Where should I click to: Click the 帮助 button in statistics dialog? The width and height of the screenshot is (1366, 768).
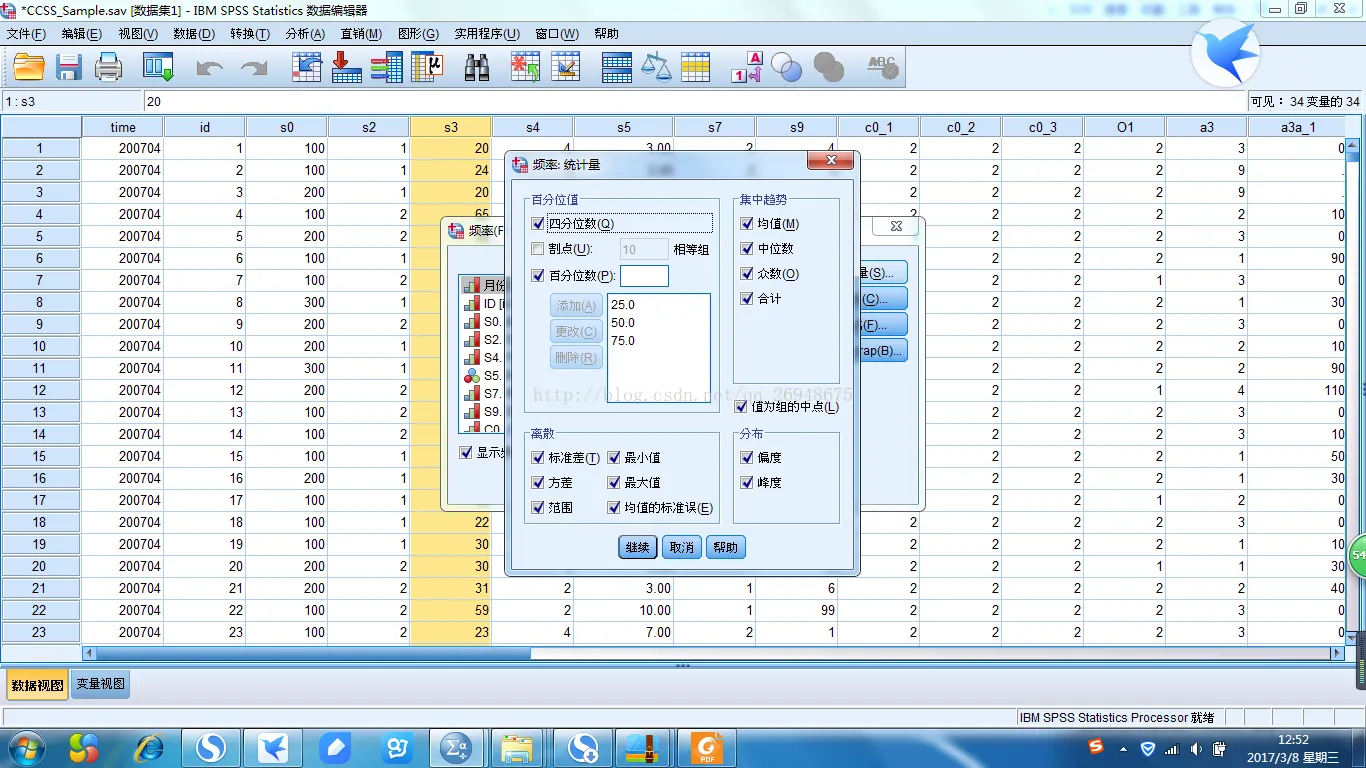point(726,547)
